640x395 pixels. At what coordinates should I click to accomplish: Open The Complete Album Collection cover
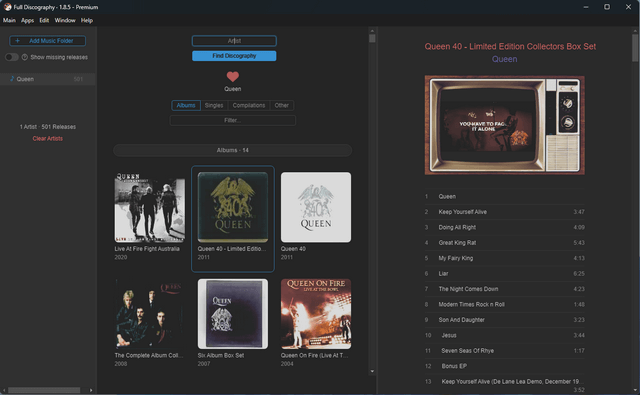click(x=150, y=314)
